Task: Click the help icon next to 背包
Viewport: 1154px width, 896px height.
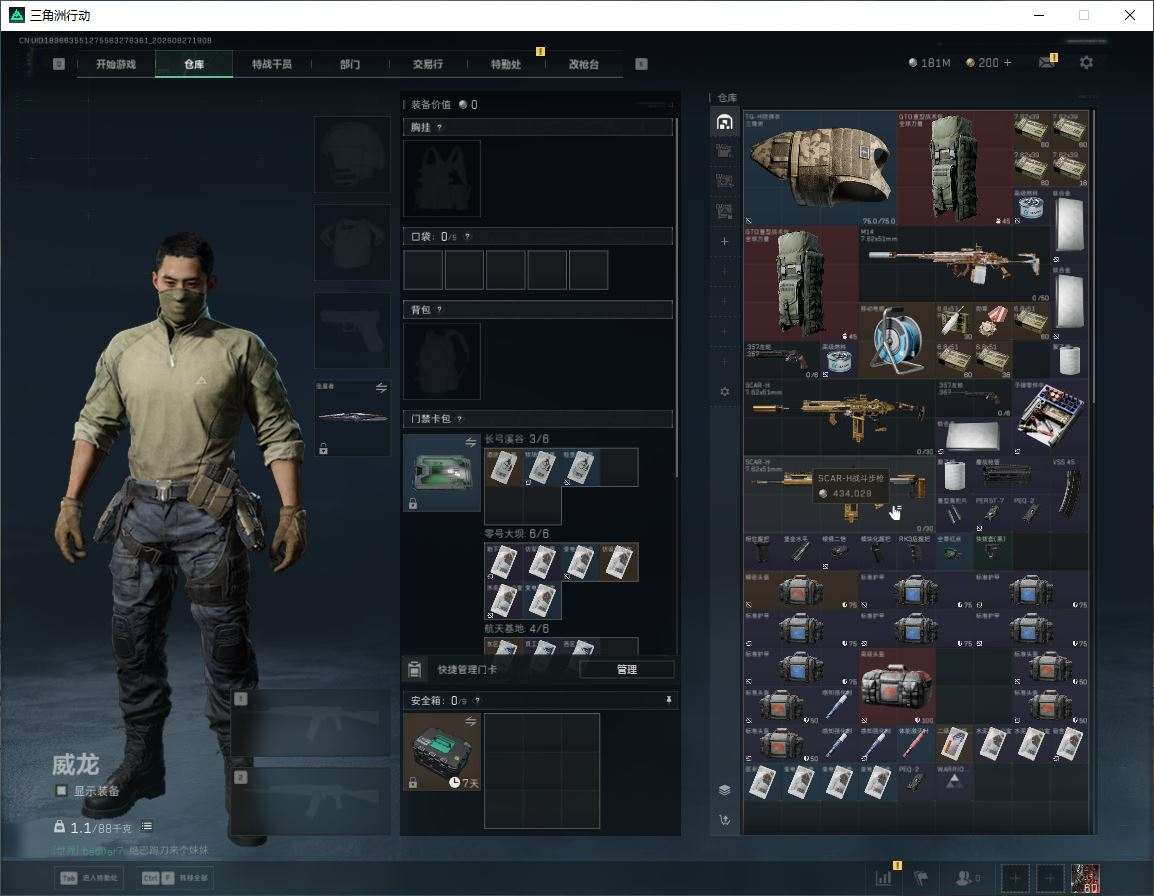Action: point(439,309)
